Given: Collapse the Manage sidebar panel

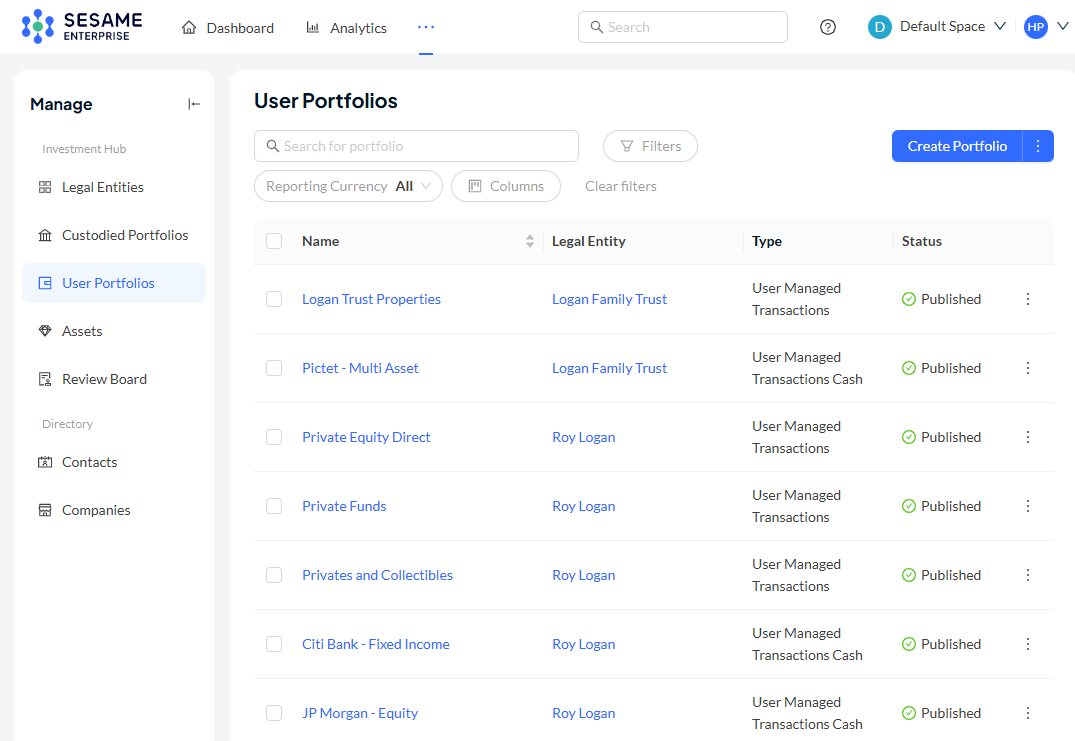Looking at the screenshot, I should pos(194,104).
